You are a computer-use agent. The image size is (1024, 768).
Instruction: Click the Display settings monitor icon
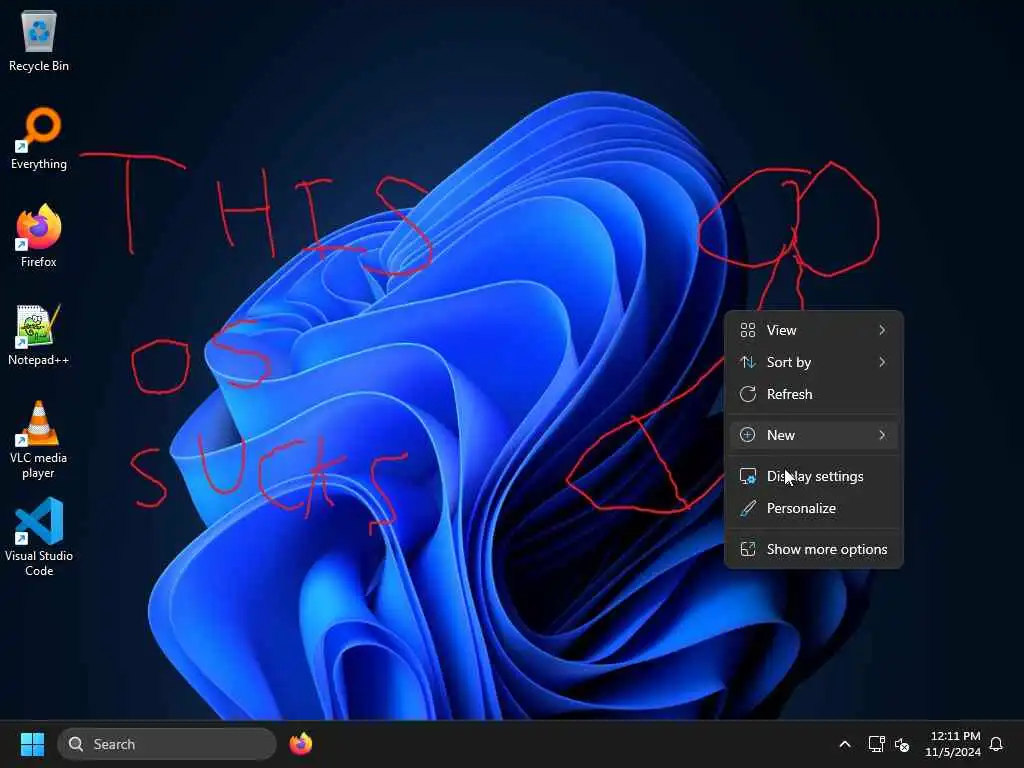click(748, 476)
